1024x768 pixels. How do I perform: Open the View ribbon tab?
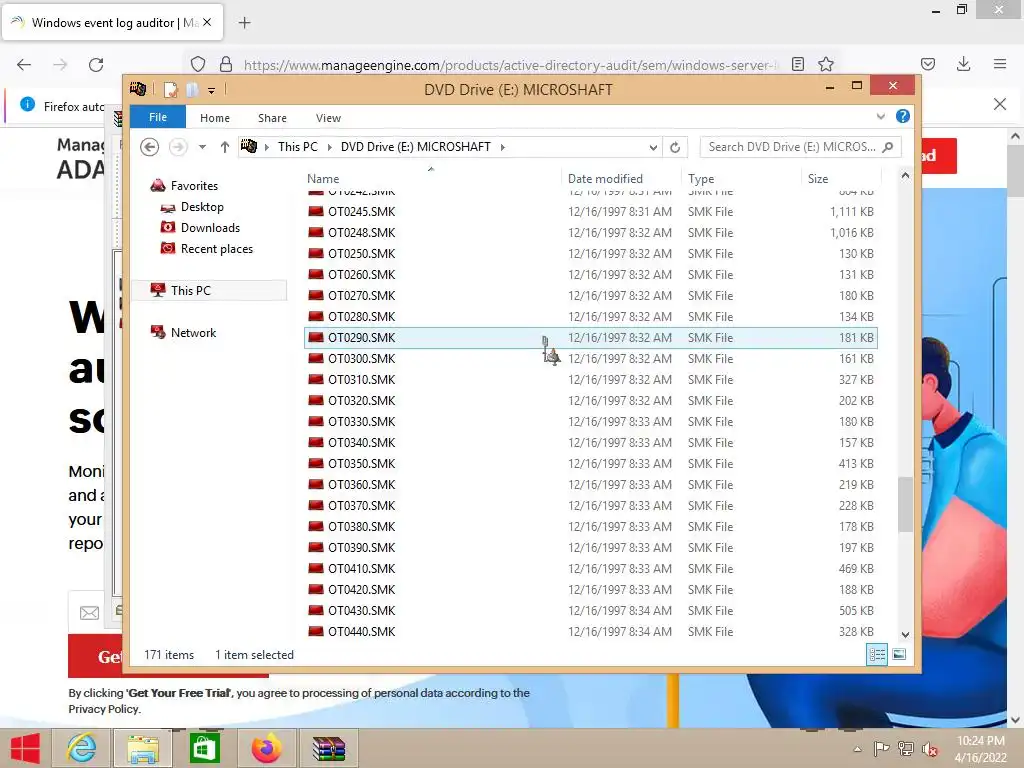tap(328, 118)
